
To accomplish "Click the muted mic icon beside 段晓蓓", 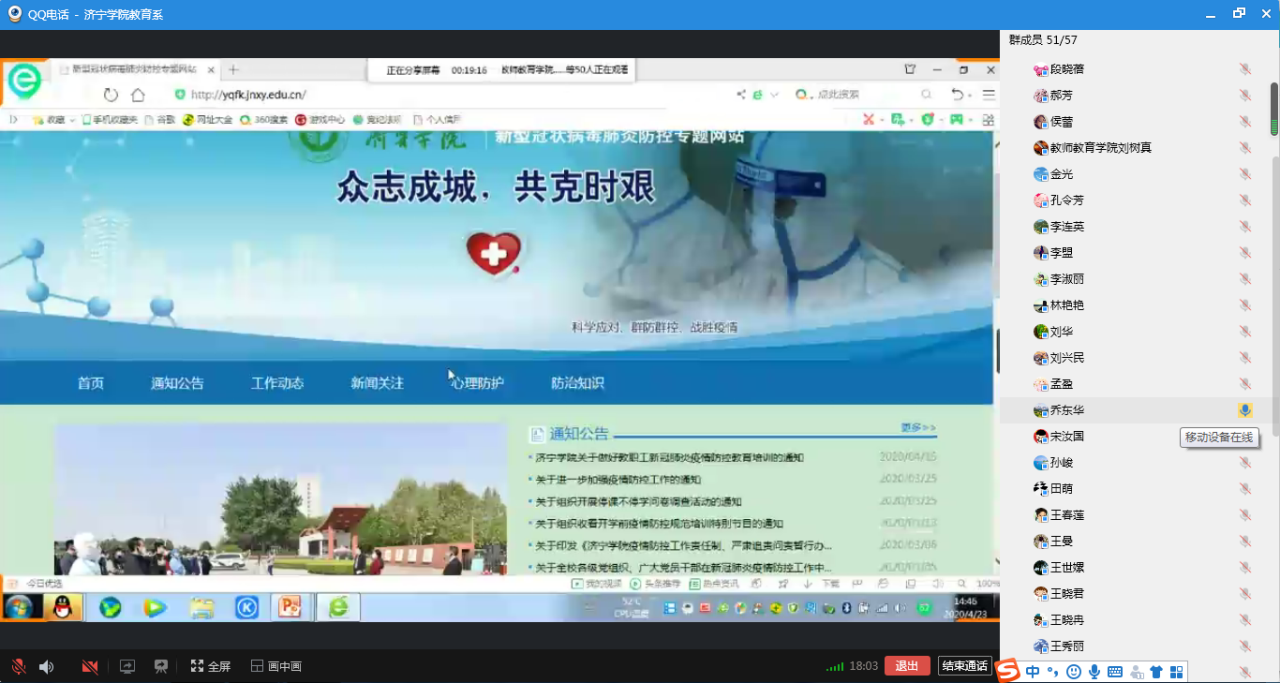I will pos(1245,69).
